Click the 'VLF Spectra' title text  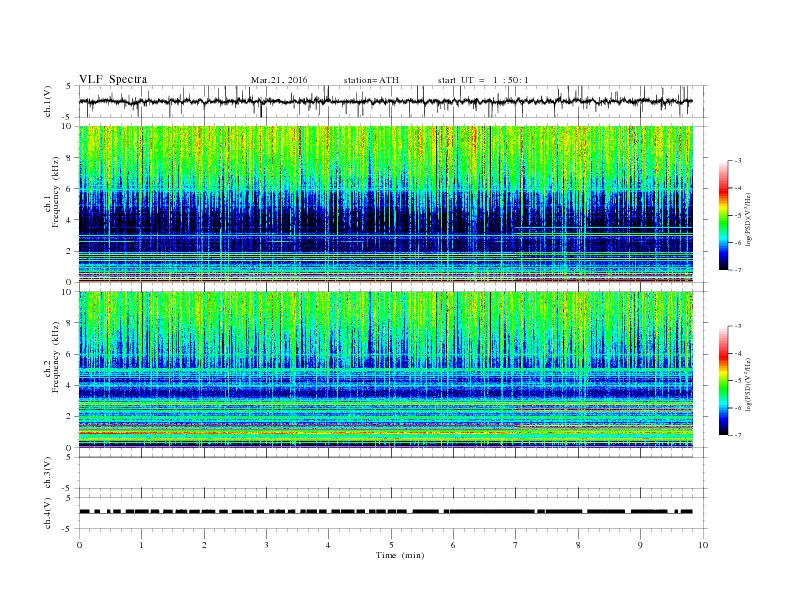tap(113, 79)
